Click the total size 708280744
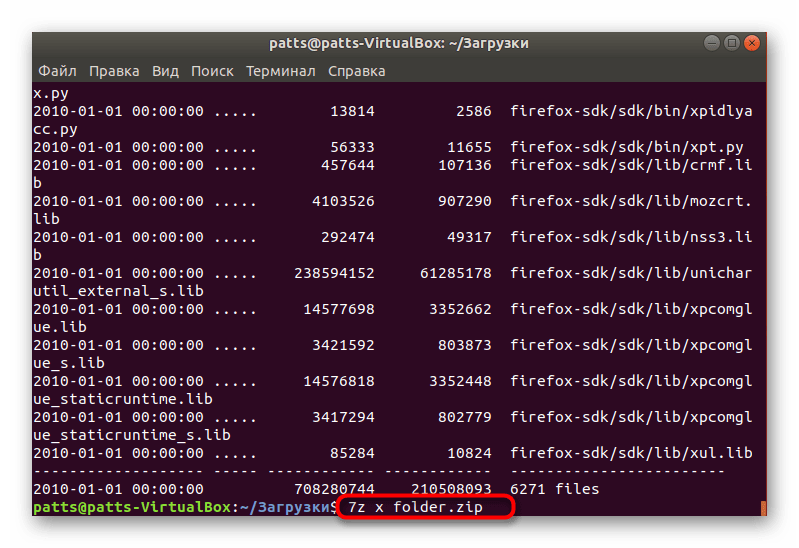 click(x=334, y=489)
